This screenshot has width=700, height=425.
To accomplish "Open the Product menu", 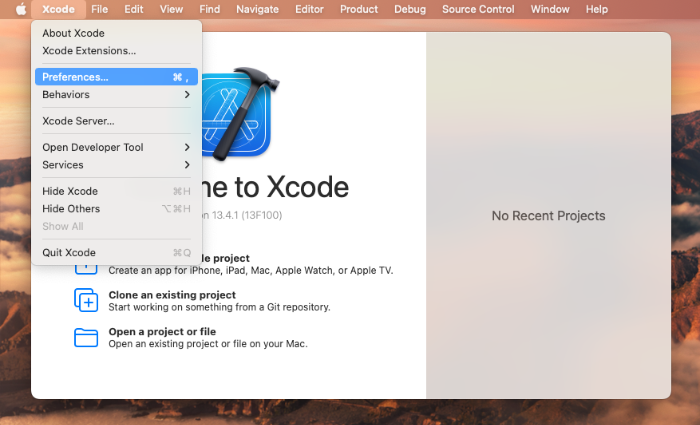I will (359, 9).
